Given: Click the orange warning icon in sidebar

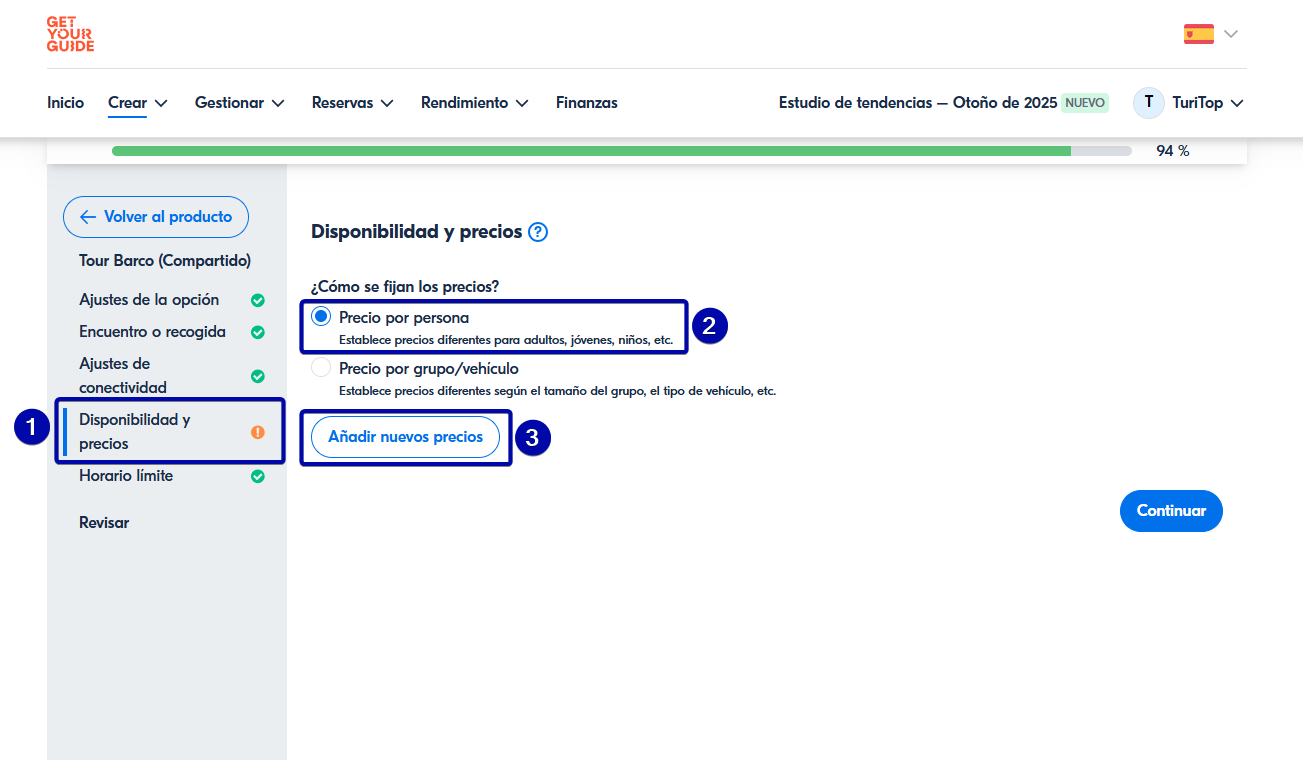Looking at the screenshot, I should pos(257,432).
